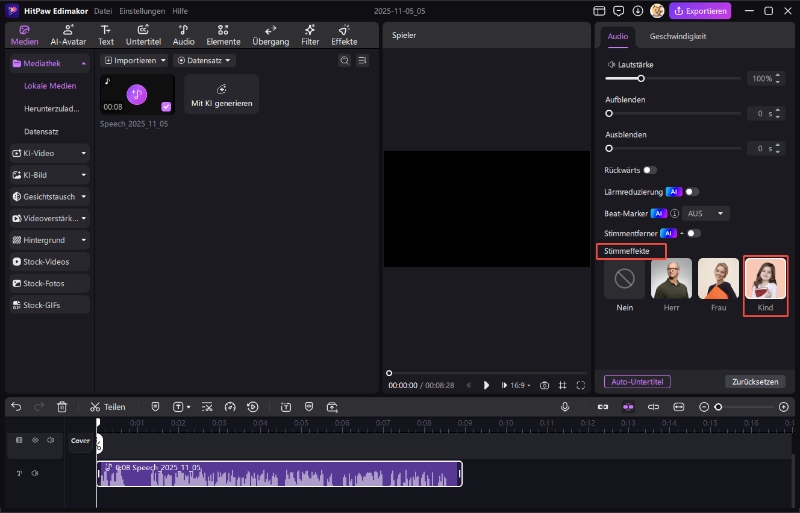Turn on the Stimmentferner switch

pos(693,233)
